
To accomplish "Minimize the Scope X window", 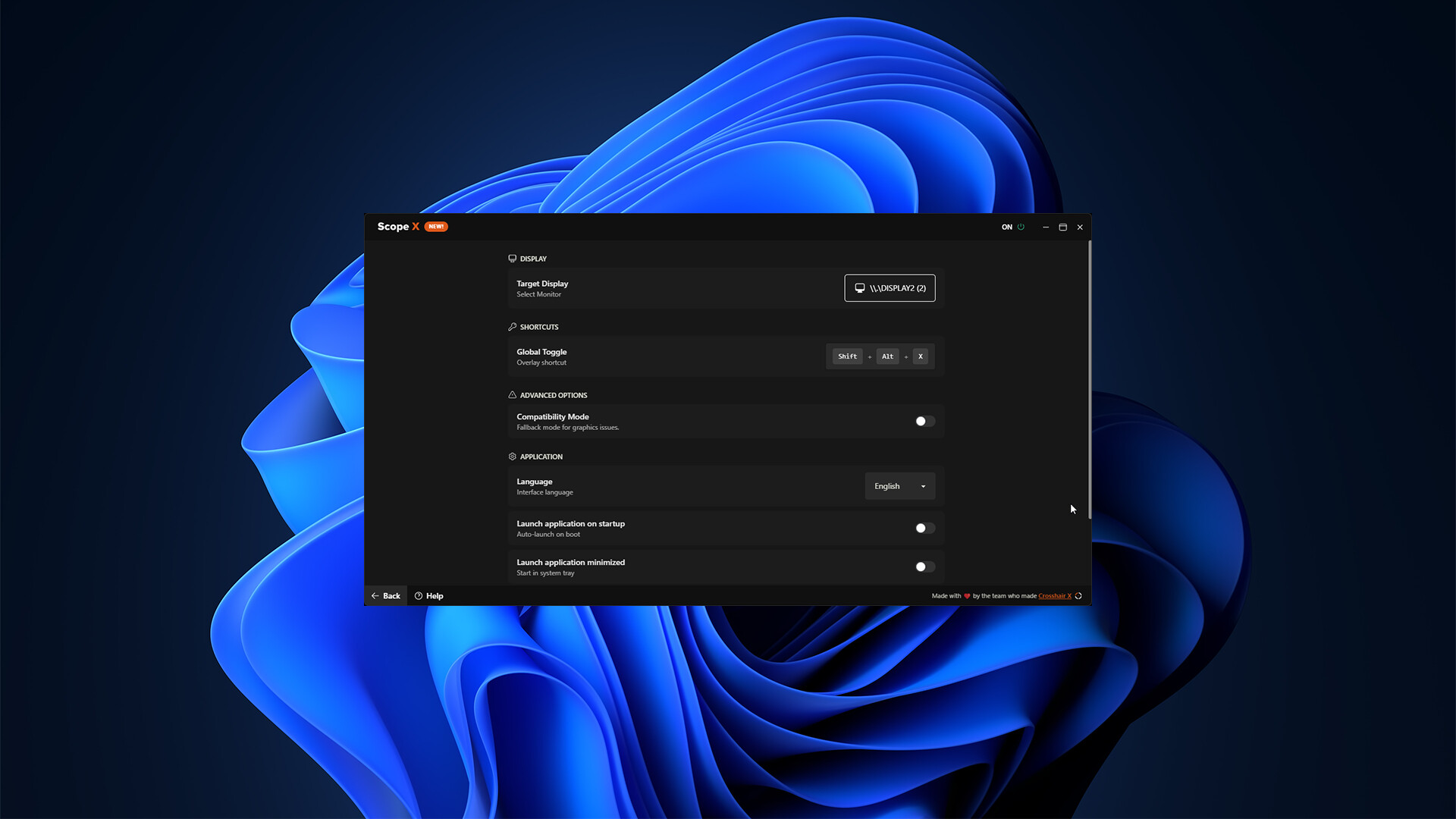I will coord(1046,227).
